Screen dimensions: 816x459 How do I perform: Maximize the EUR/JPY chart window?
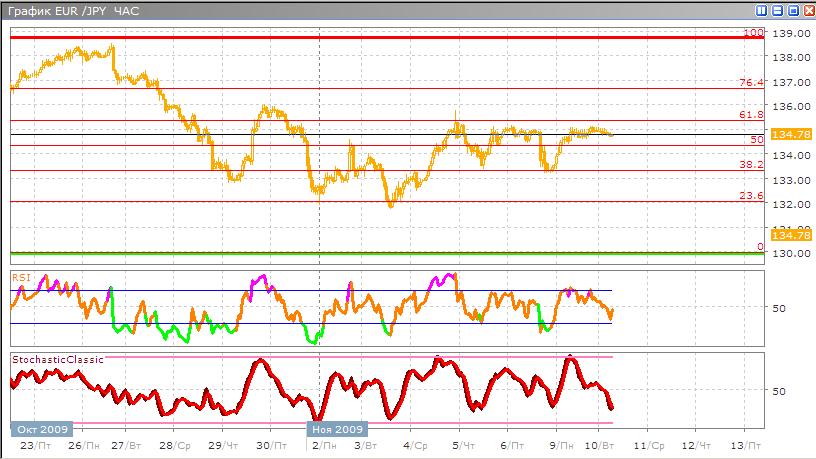(x=792, y=11)
